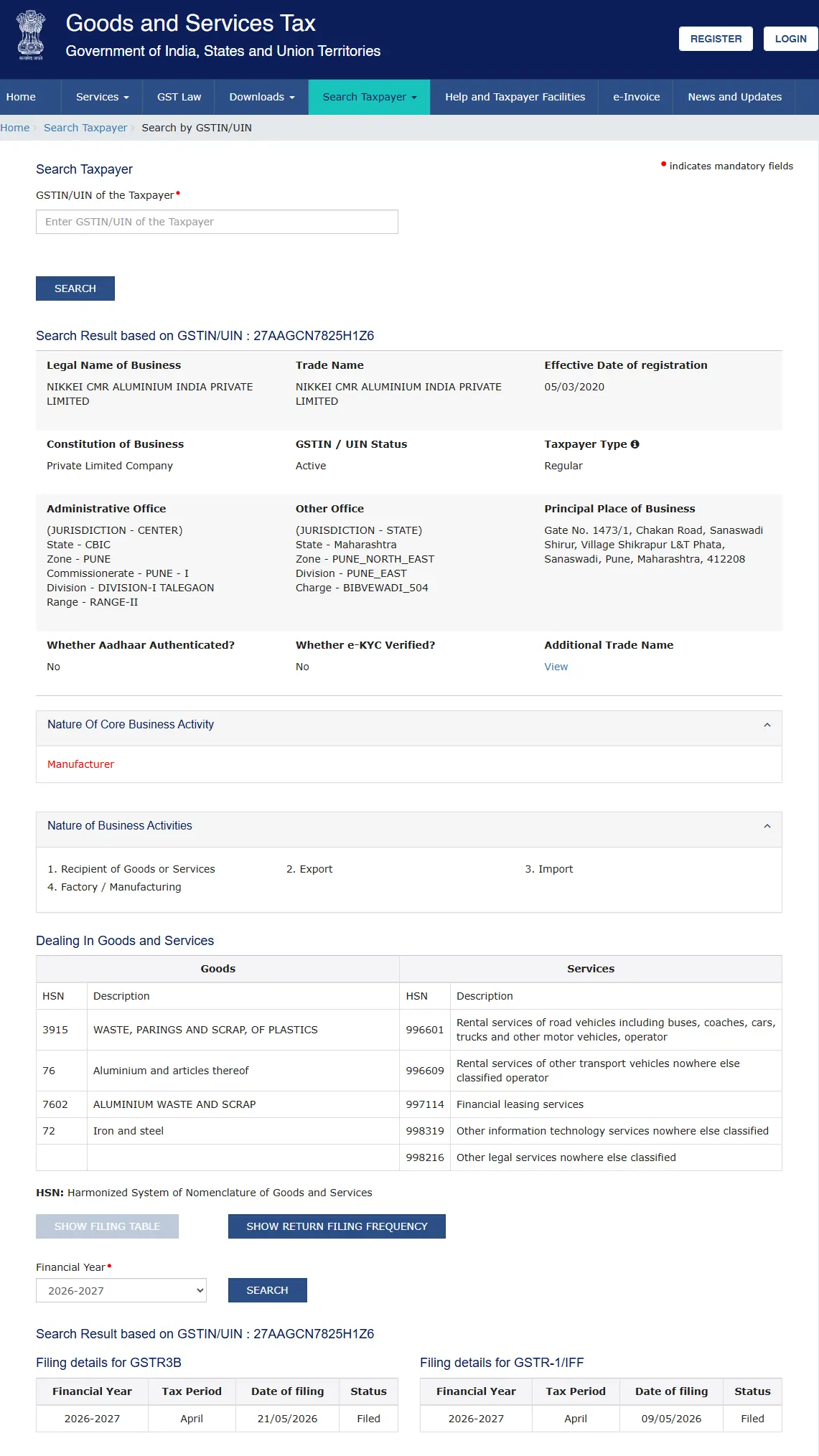Open Help and Taxpayer Facilities
819x1456 pixels.
coord(515,97)
